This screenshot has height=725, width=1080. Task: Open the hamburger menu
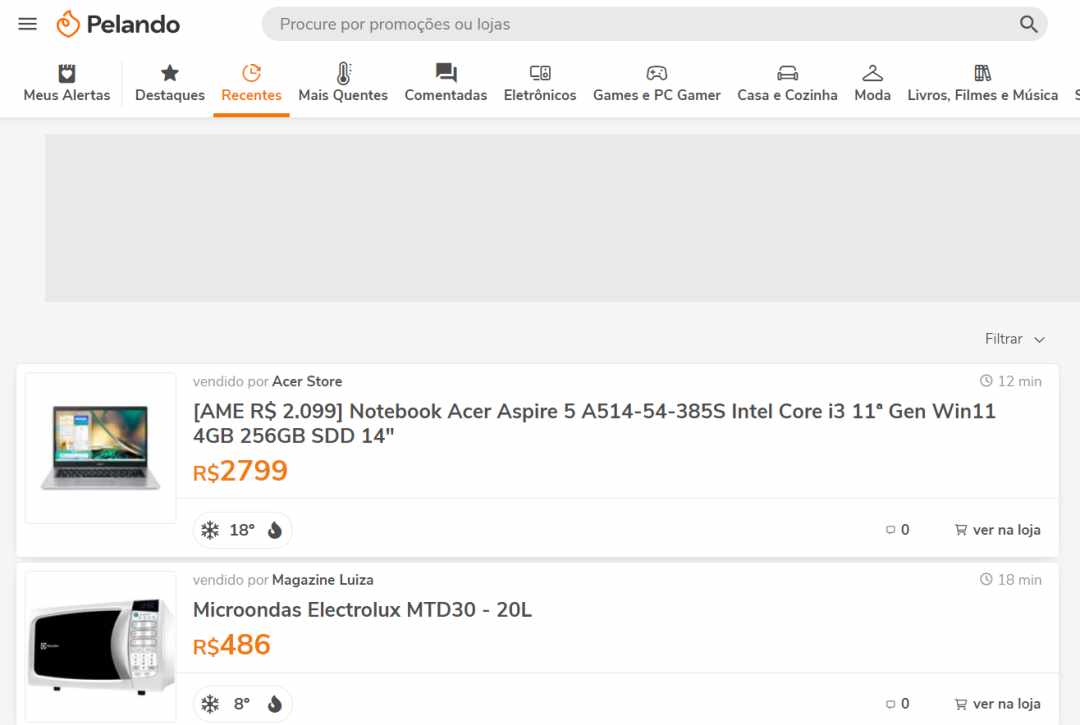point(28,24)
